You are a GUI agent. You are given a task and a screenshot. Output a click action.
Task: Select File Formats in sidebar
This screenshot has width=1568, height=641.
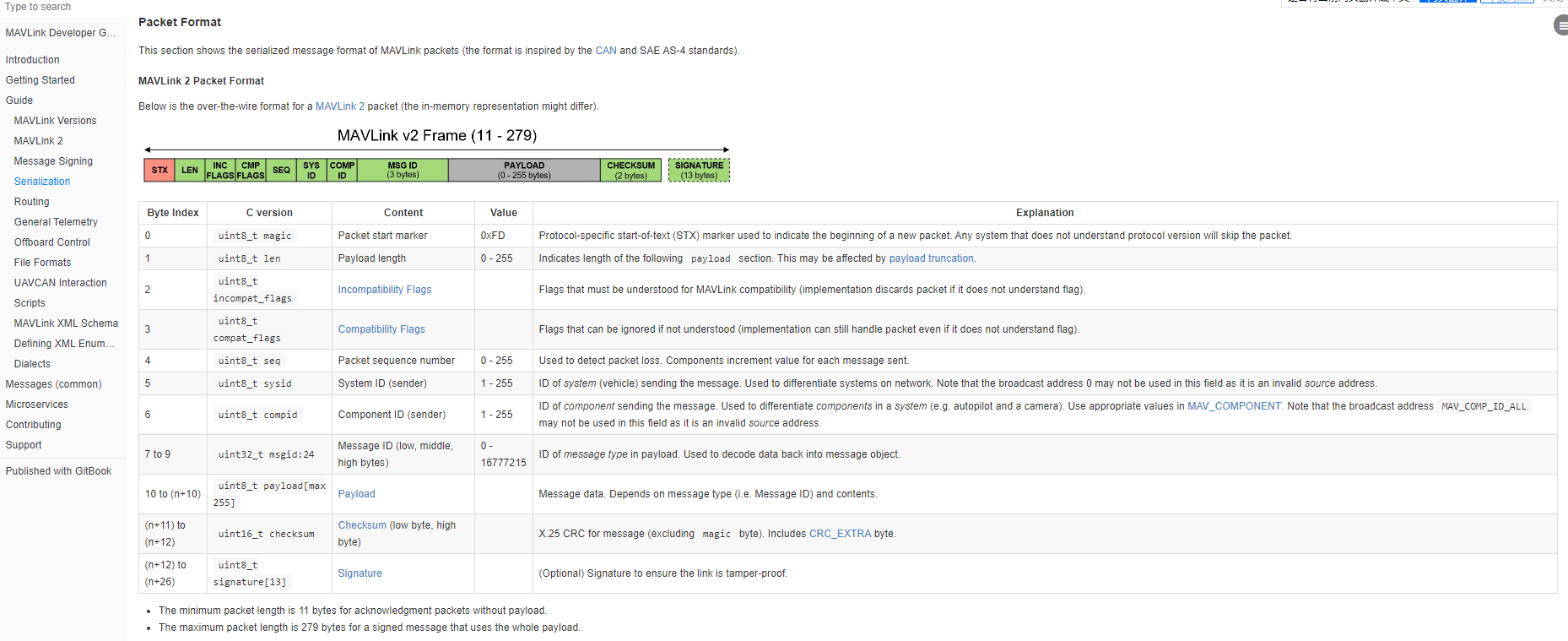(x=43, y=263)
